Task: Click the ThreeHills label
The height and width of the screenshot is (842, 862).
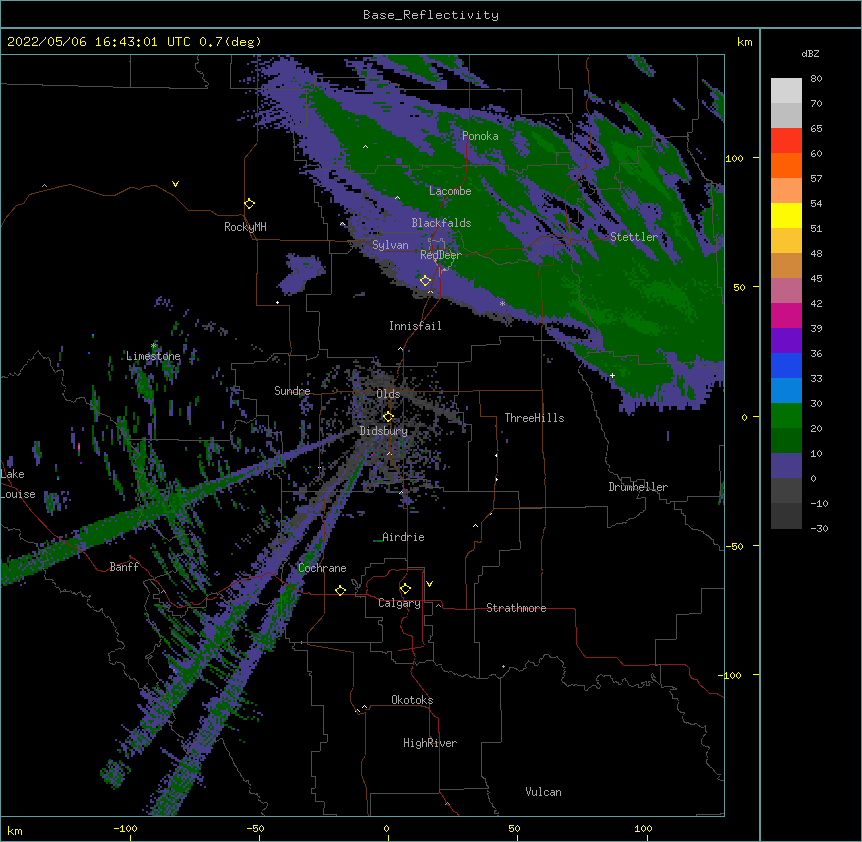Action: tap(534, 418)
